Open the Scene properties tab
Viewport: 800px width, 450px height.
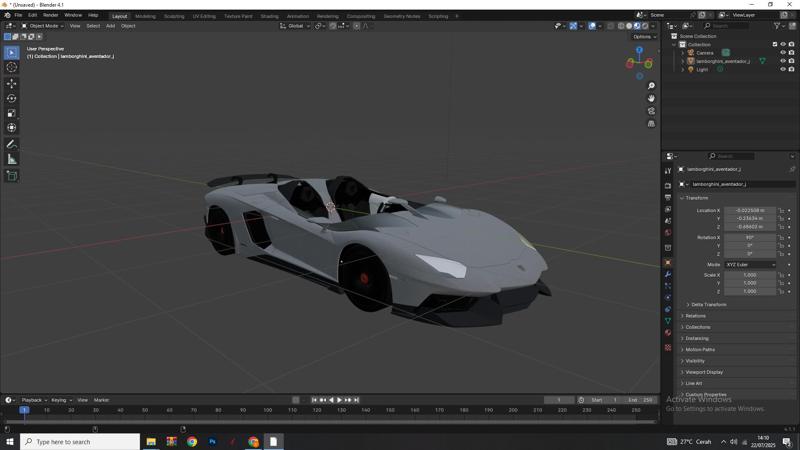[x=668, y=221]
